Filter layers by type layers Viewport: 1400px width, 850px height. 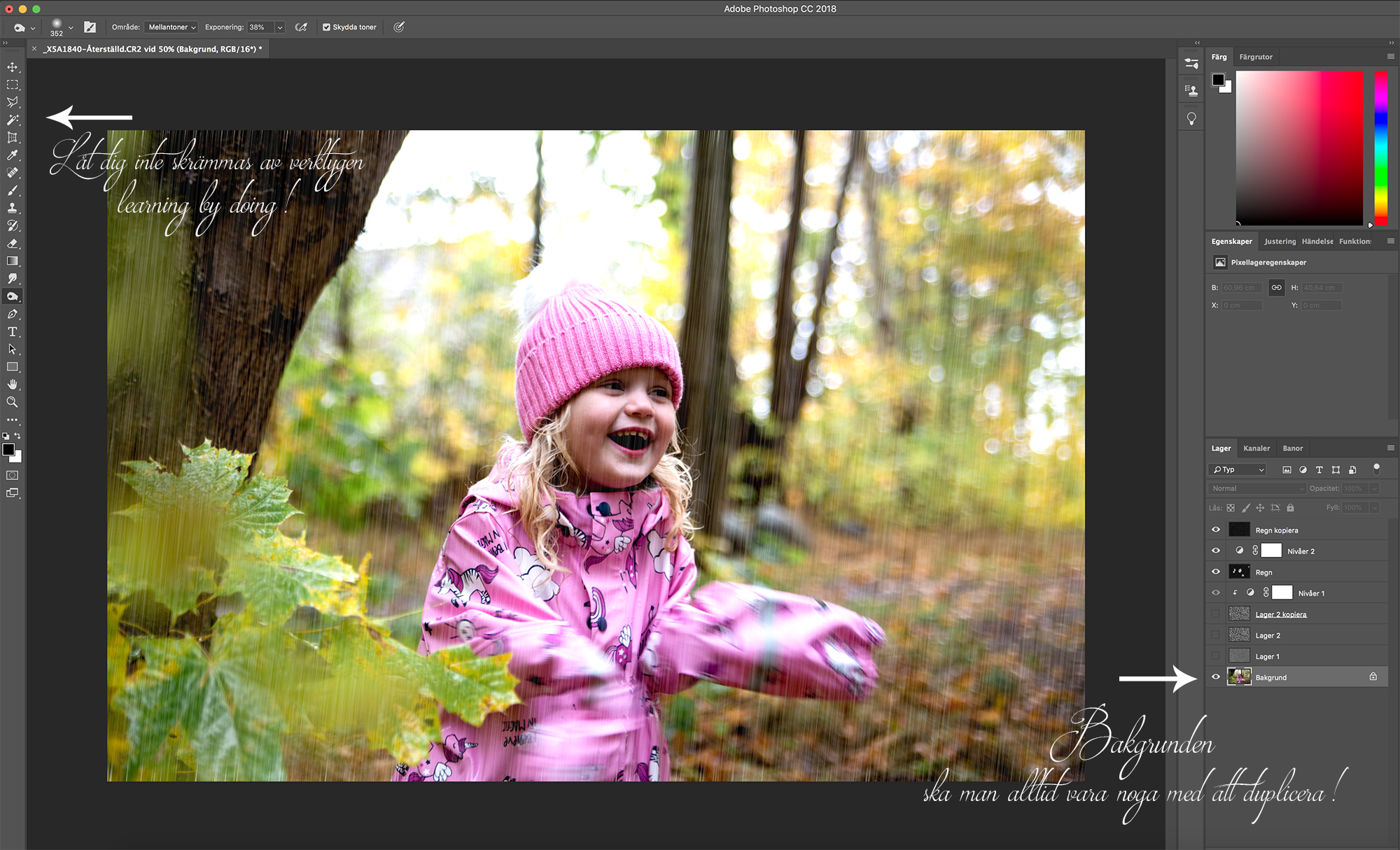1319,469
